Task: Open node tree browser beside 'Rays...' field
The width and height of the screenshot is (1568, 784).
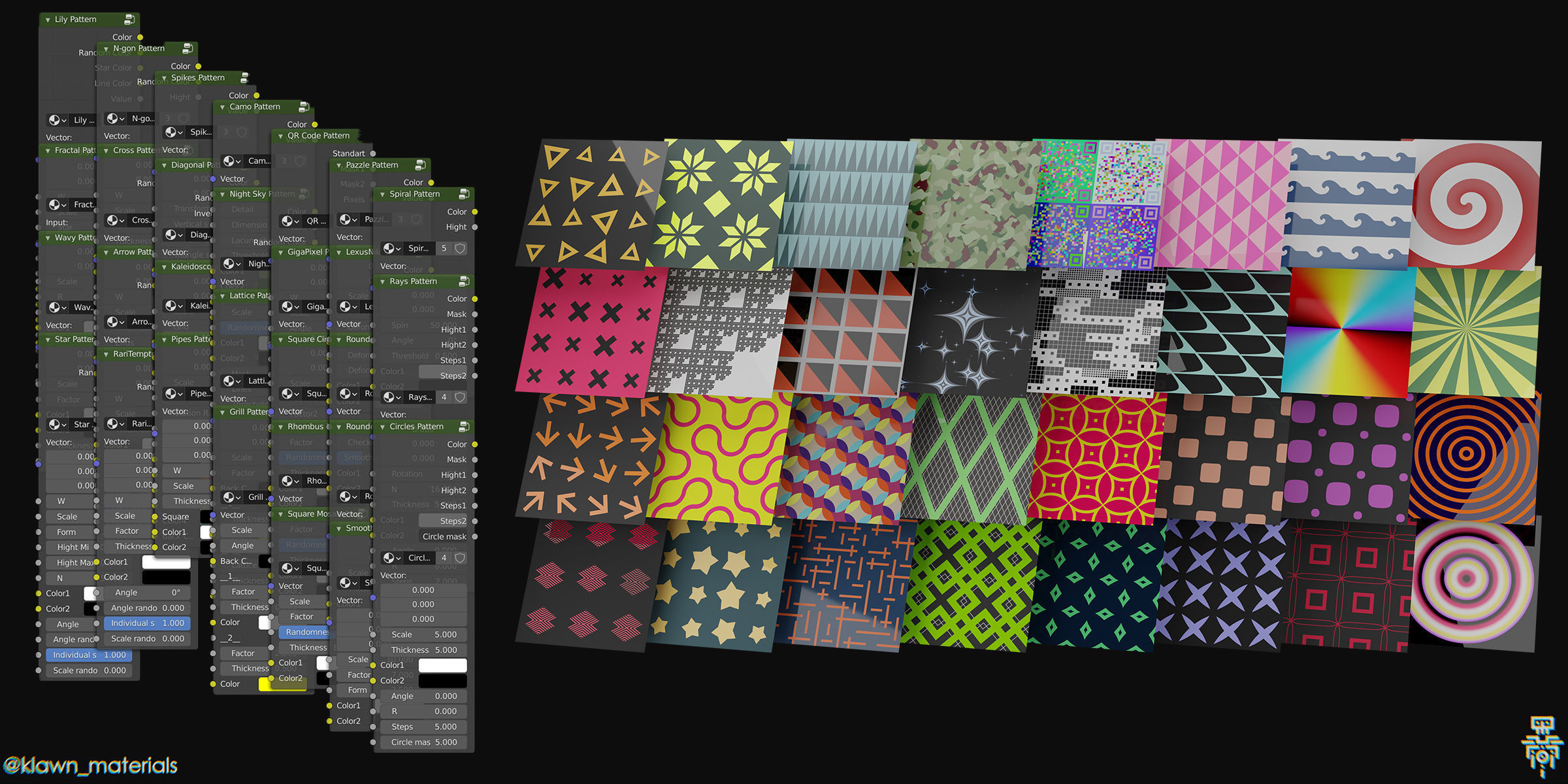Action: (392, 397)
